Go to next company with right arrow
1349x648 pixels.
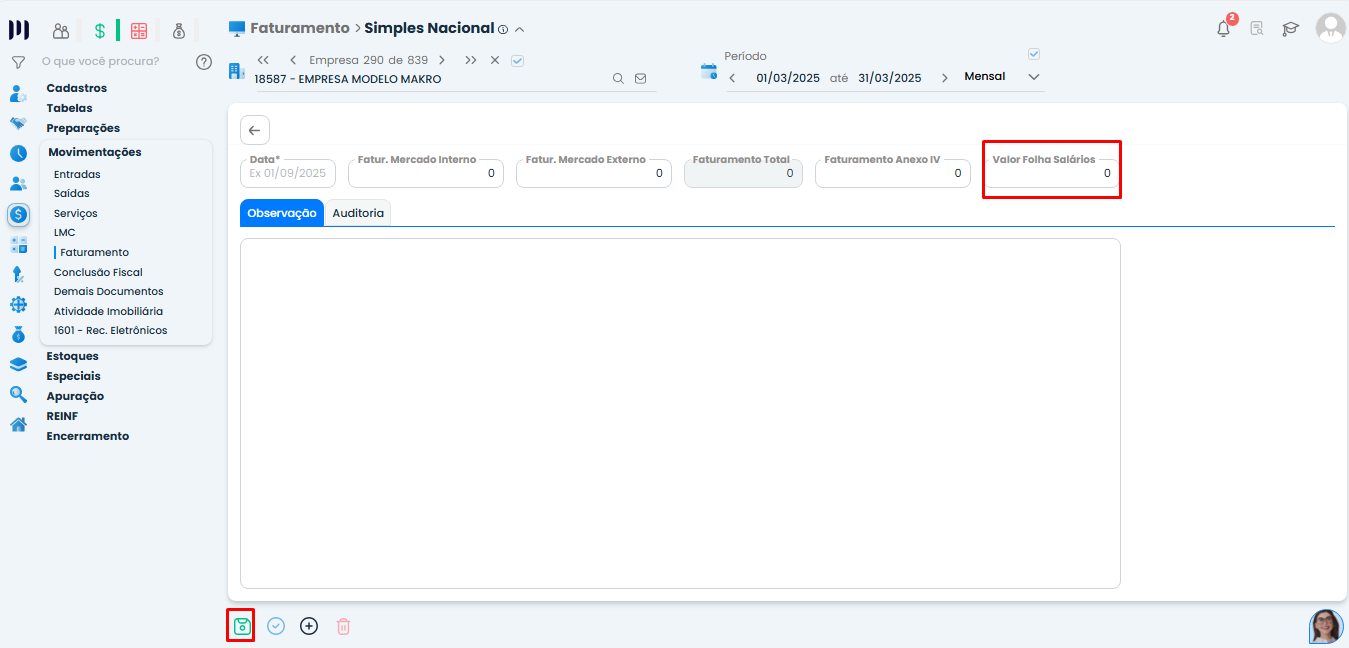coord(442,60)
